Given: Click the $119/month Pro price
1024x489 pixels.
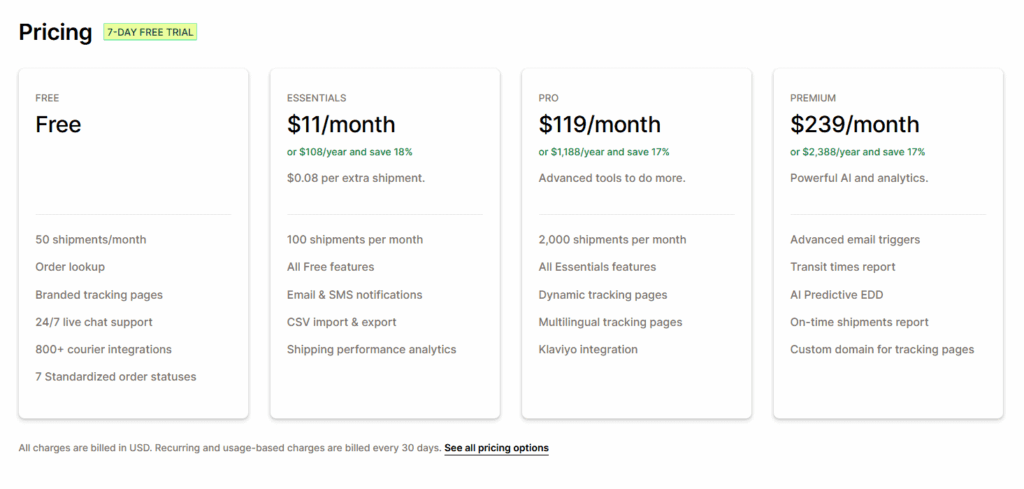Looking at the screenshot, I should pyautogui.click(x=600, y=124).
